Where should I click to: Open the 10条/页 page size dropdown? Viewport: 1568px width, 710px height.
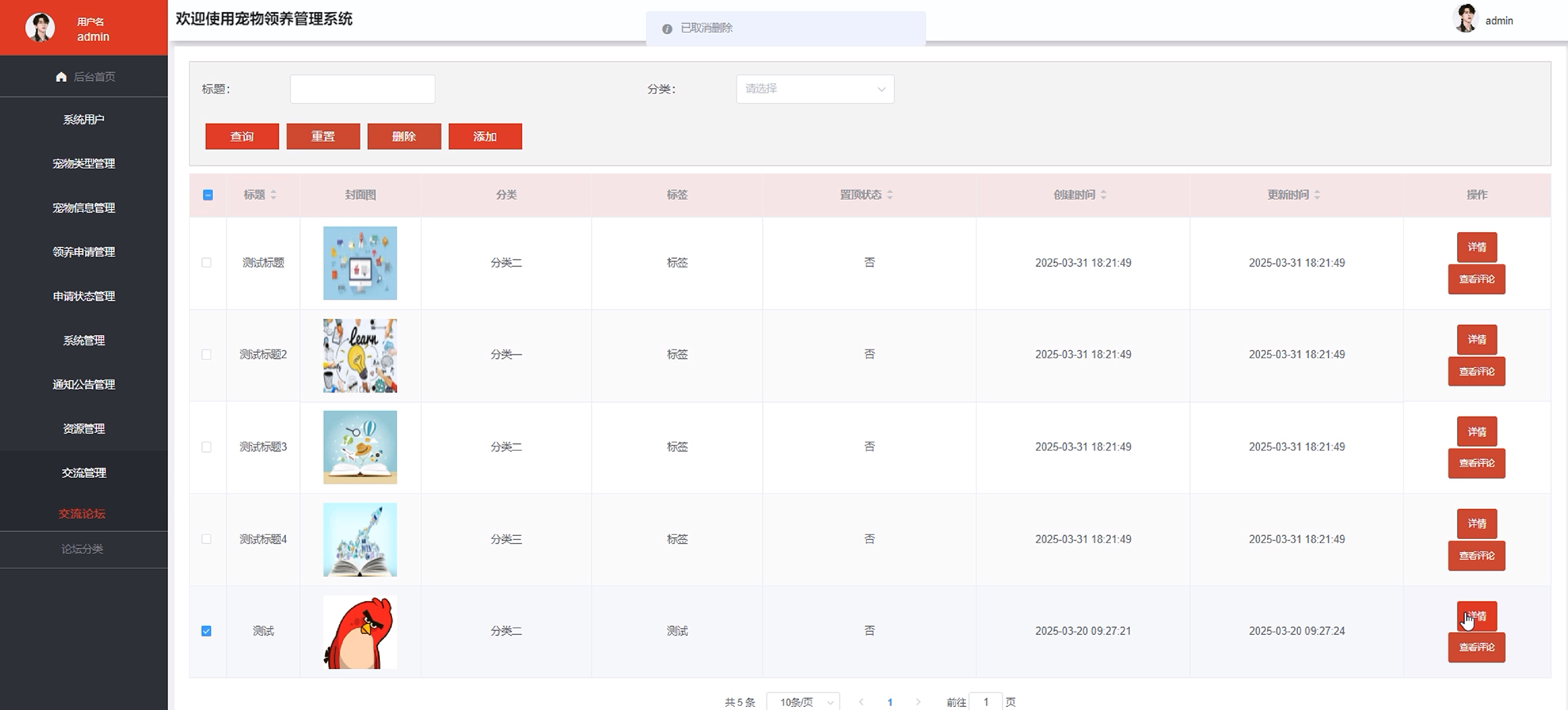point(803,702)
